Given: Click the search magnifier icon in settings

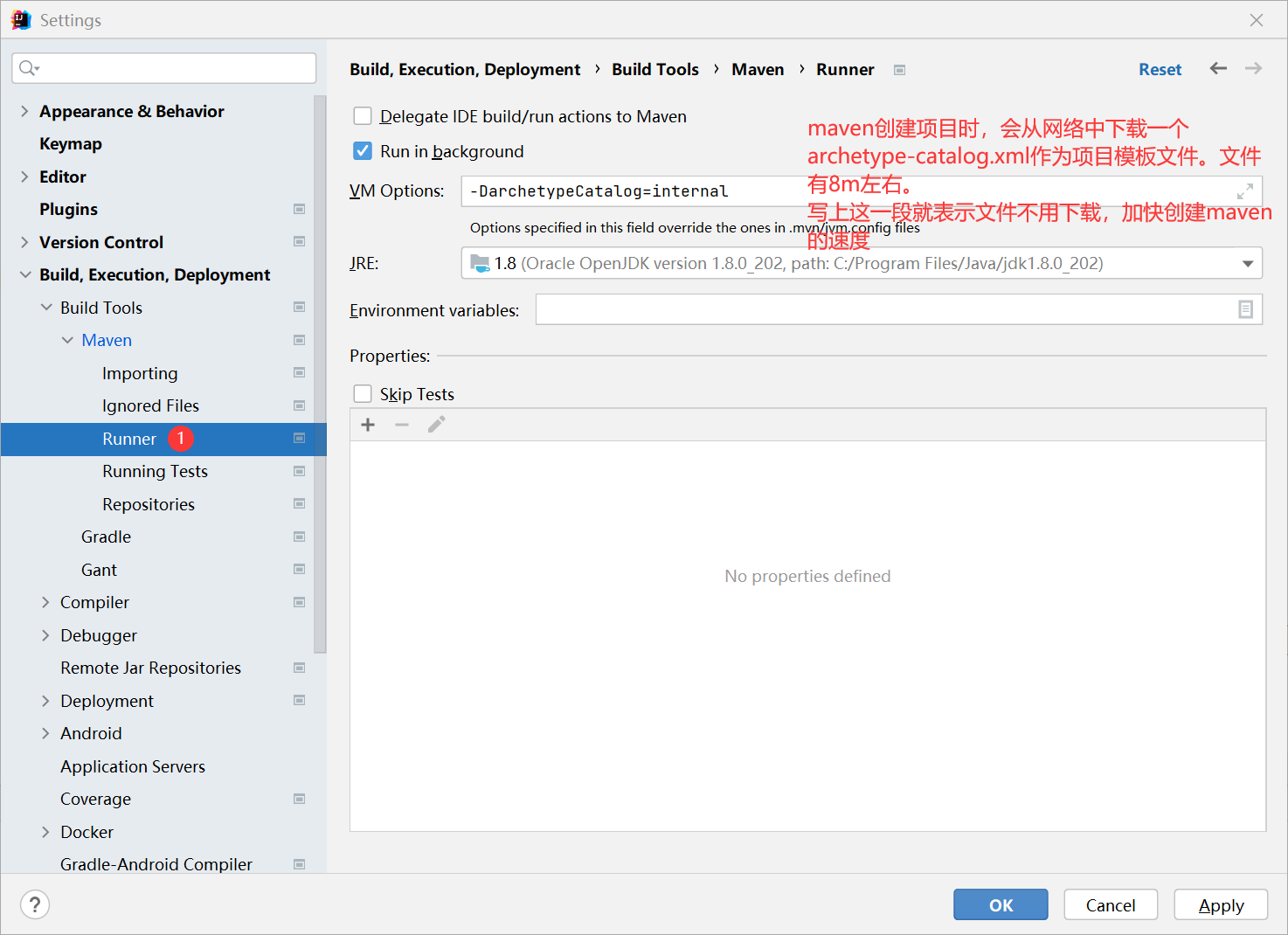Looking at the screenshot, I should point(28,68).
